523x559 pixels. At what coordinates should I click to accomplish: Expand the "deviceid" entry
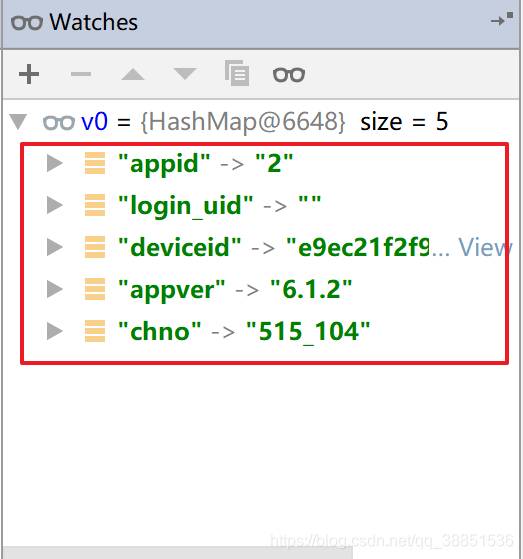[55, 247]
